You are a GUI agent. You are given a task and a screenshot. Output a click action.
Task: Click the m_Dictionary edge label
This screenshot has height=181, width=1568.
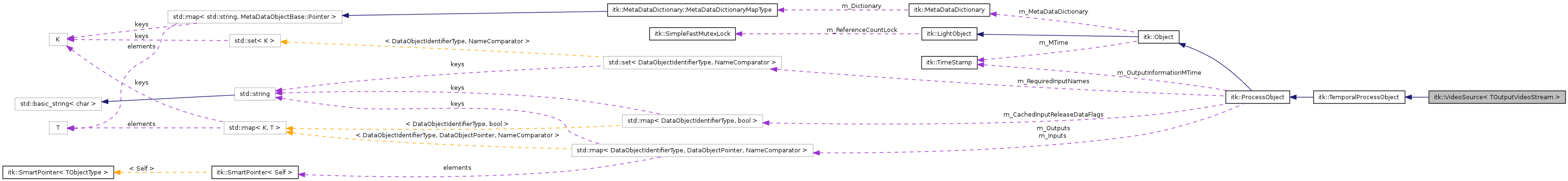pyautogui.click(x=861, y=6)
